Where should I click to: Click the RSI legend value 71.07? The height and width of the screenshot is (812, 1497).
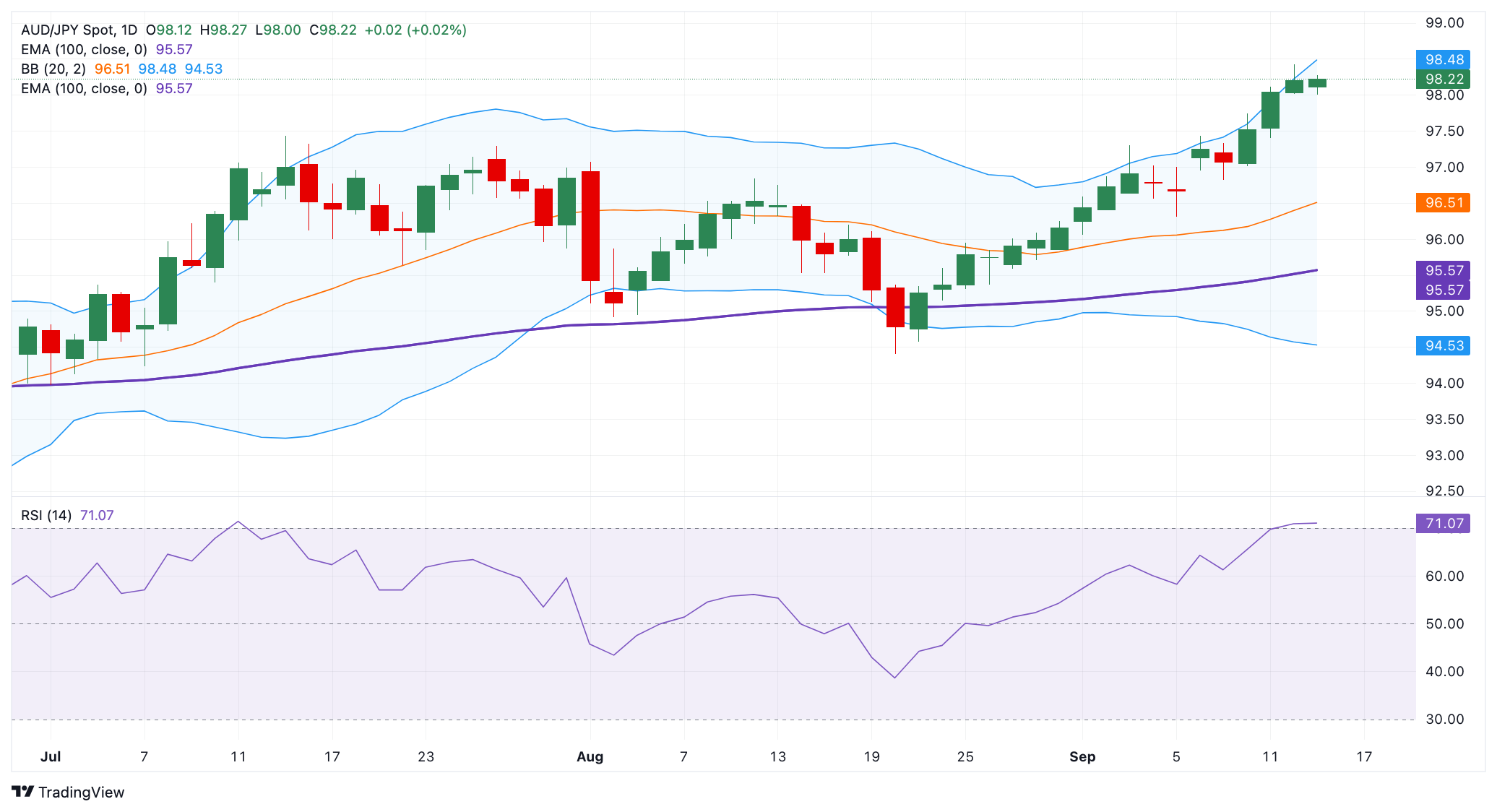tap(97, 516)
